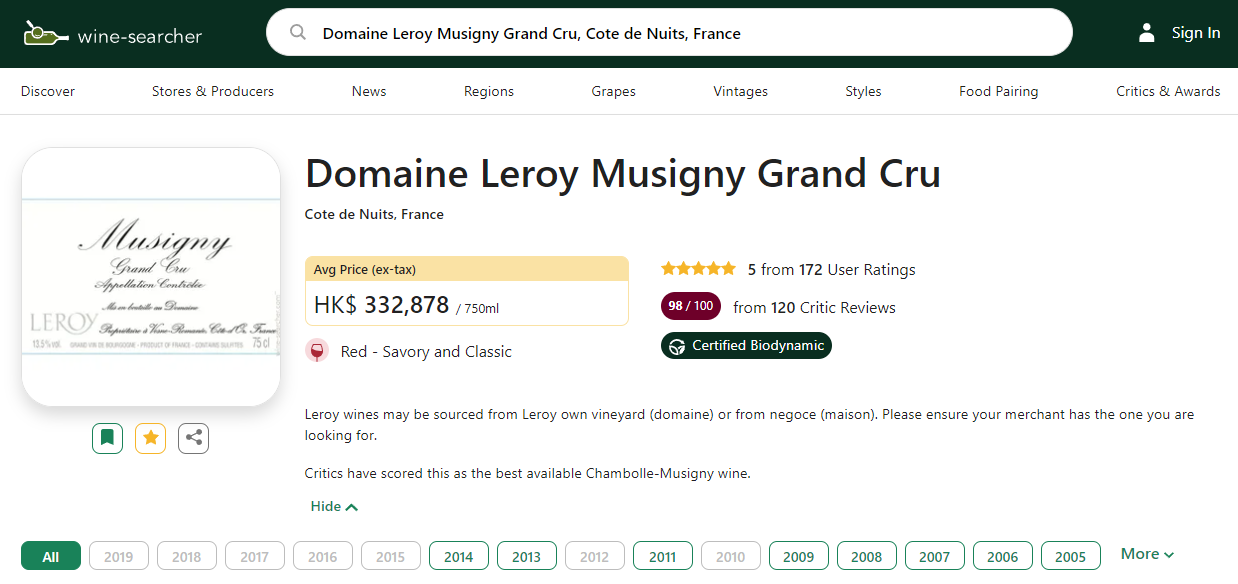The width and height of the screenshot is (1238, 584).
Task: Open the share icon below the label
Action: [x=193, y=438]
